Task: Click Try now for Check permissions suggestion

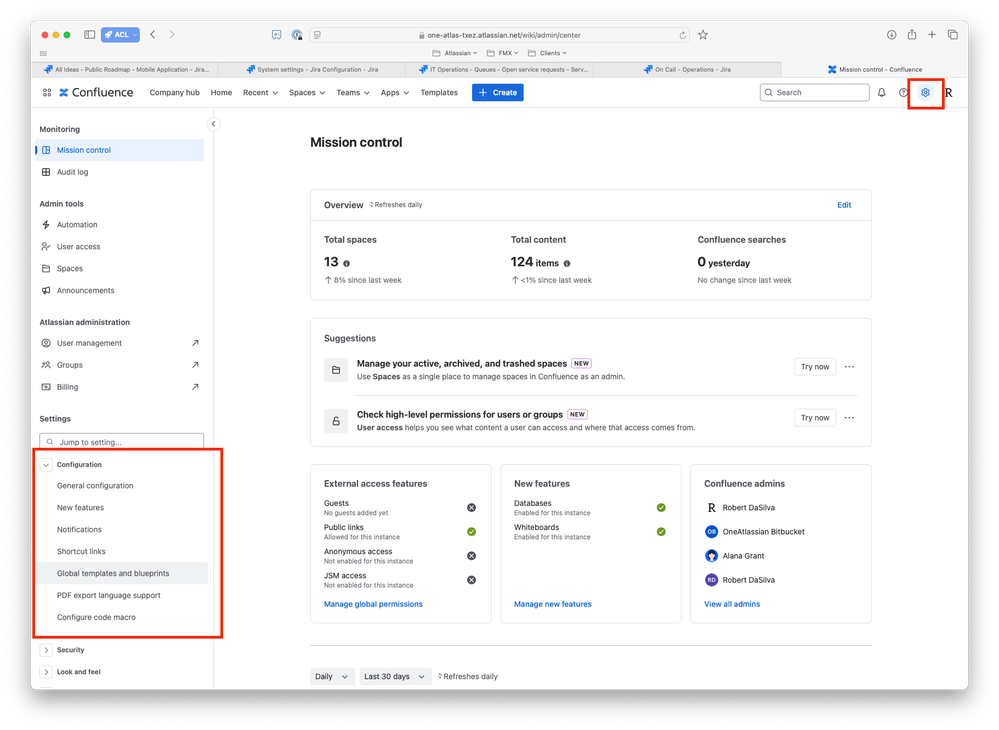Action: coord(815,418)
